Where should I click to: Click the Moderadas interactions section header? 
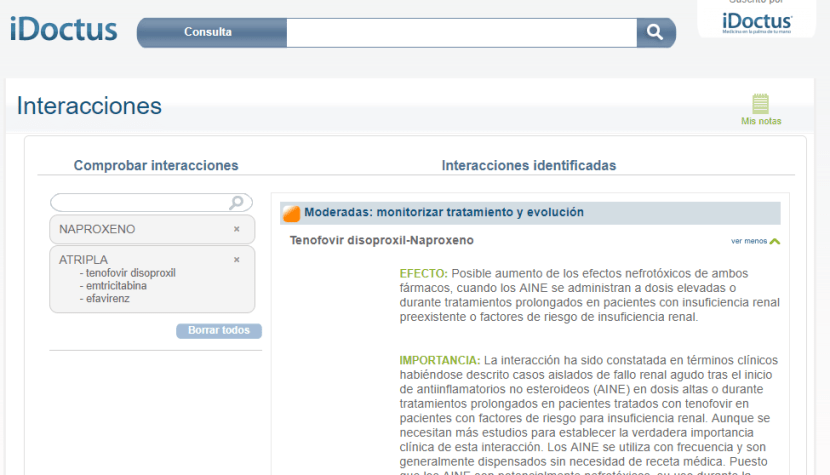[444, 212]
